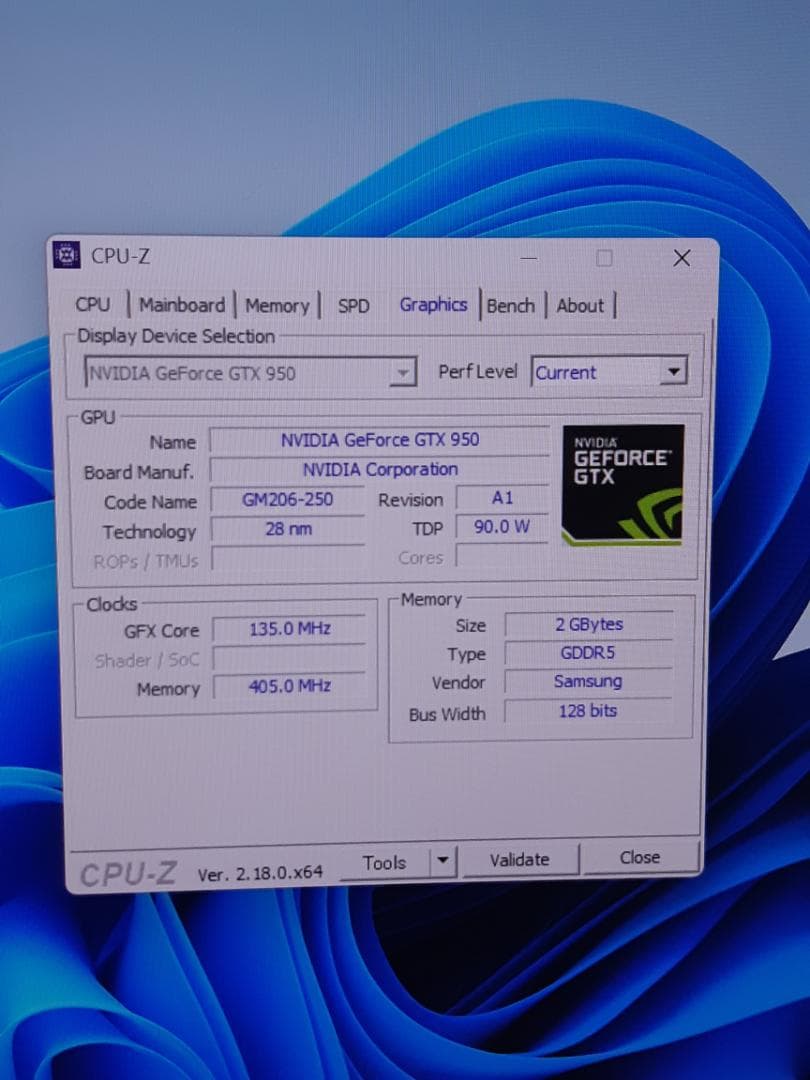Click the CPU-Z application icon in title bar
This screenshot has height=1080, width=810.
66,256
